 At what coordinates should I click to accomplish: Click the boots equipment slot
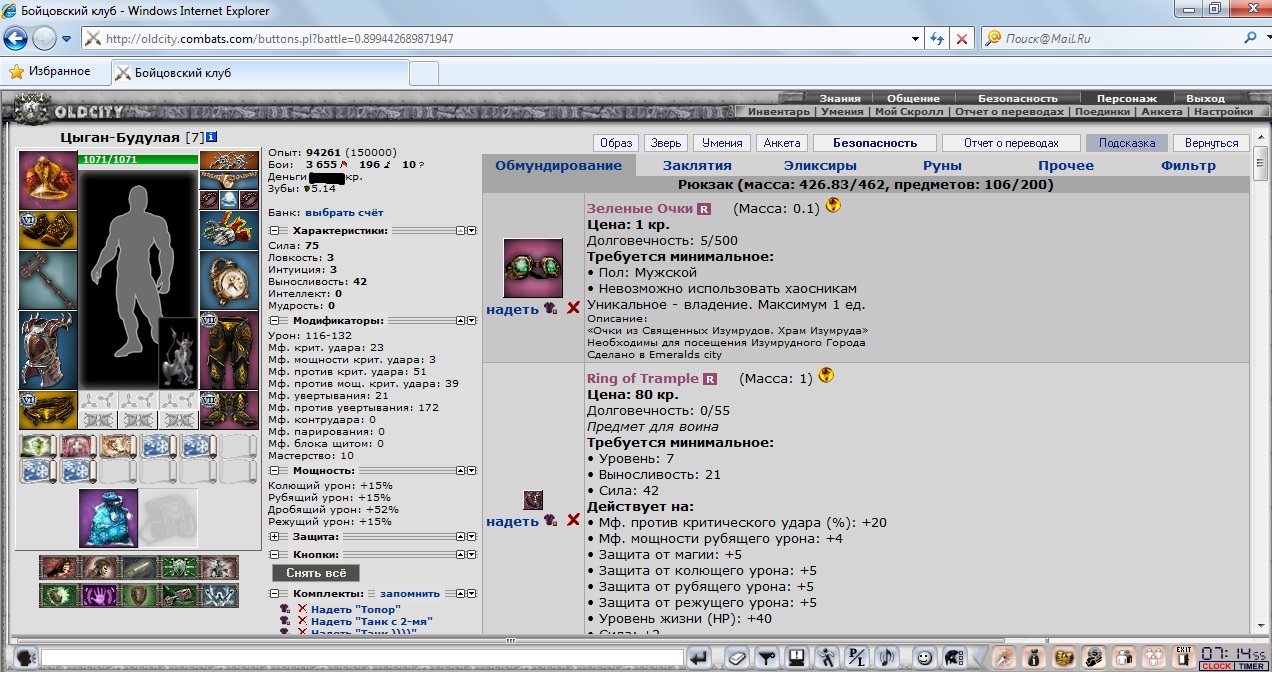tap(229, 410)
